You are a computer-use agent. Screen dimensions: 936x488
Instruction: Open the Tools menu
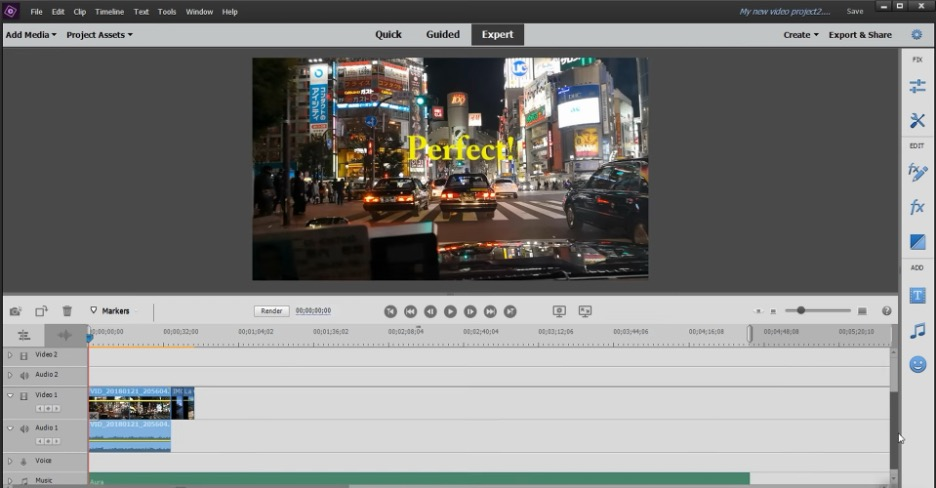(x=167, y=11)
